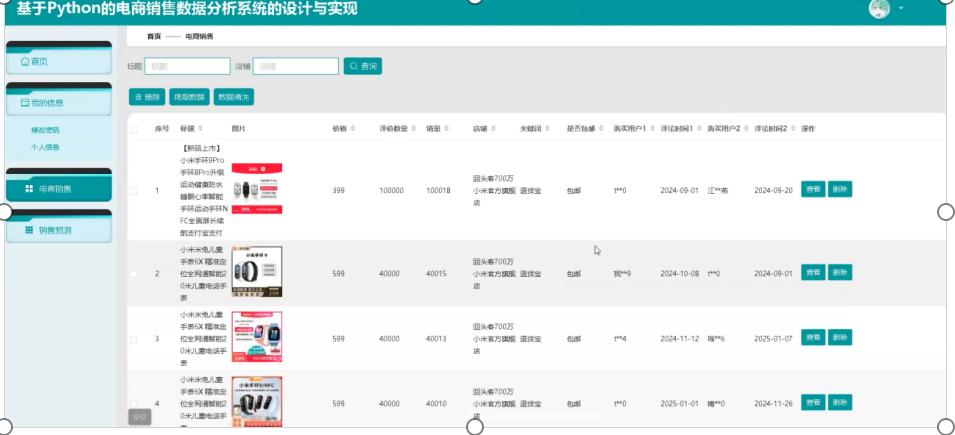Click the 店铺 column header sort arrows

[493, 129]
